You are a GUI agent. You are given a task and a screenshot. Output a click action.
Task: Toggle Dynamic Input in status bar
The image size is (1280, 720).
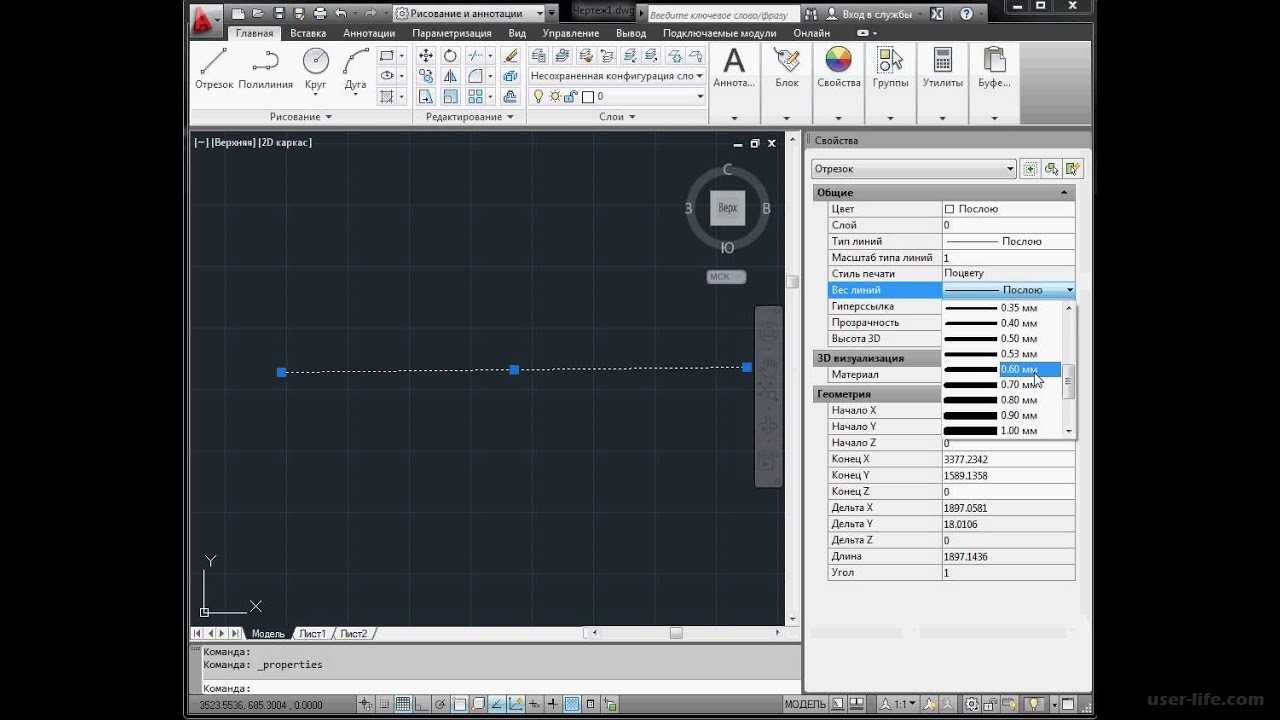click(534, 704)
